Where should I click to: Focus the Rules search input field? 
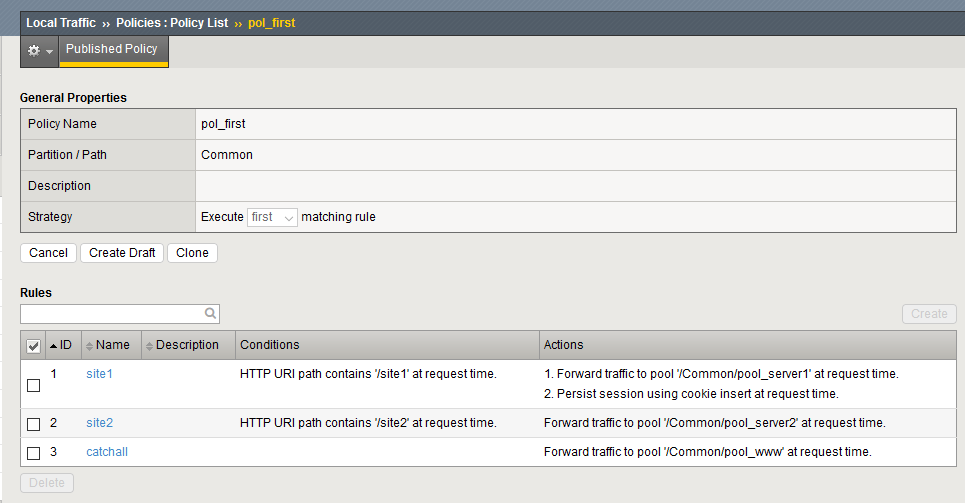pyautogui.click(x=112, y=314)
